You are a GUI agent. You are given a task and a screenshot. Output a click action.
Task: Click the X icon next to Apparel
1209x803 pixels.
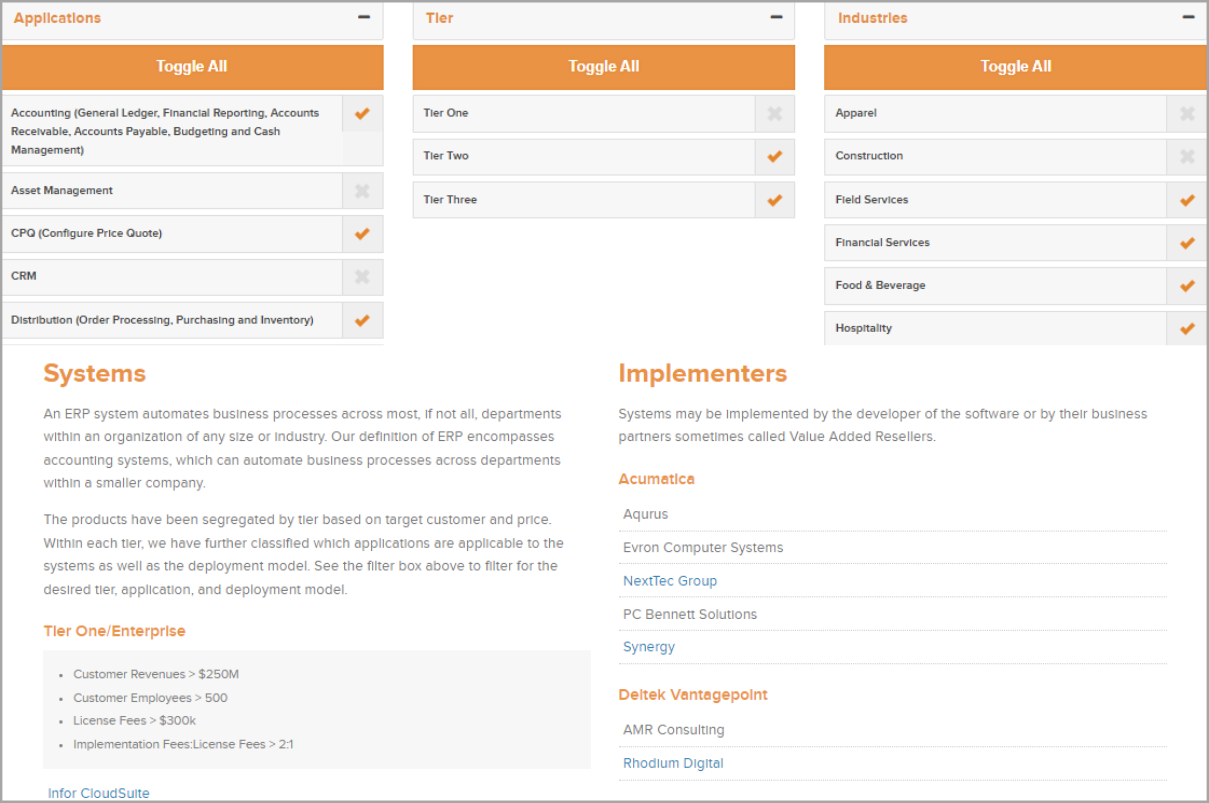(1186, 113)
